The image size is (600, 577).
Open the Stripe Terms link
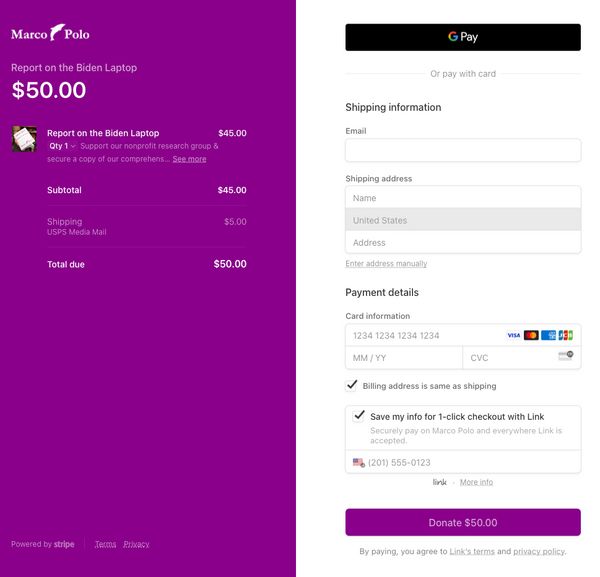point(105,544)
